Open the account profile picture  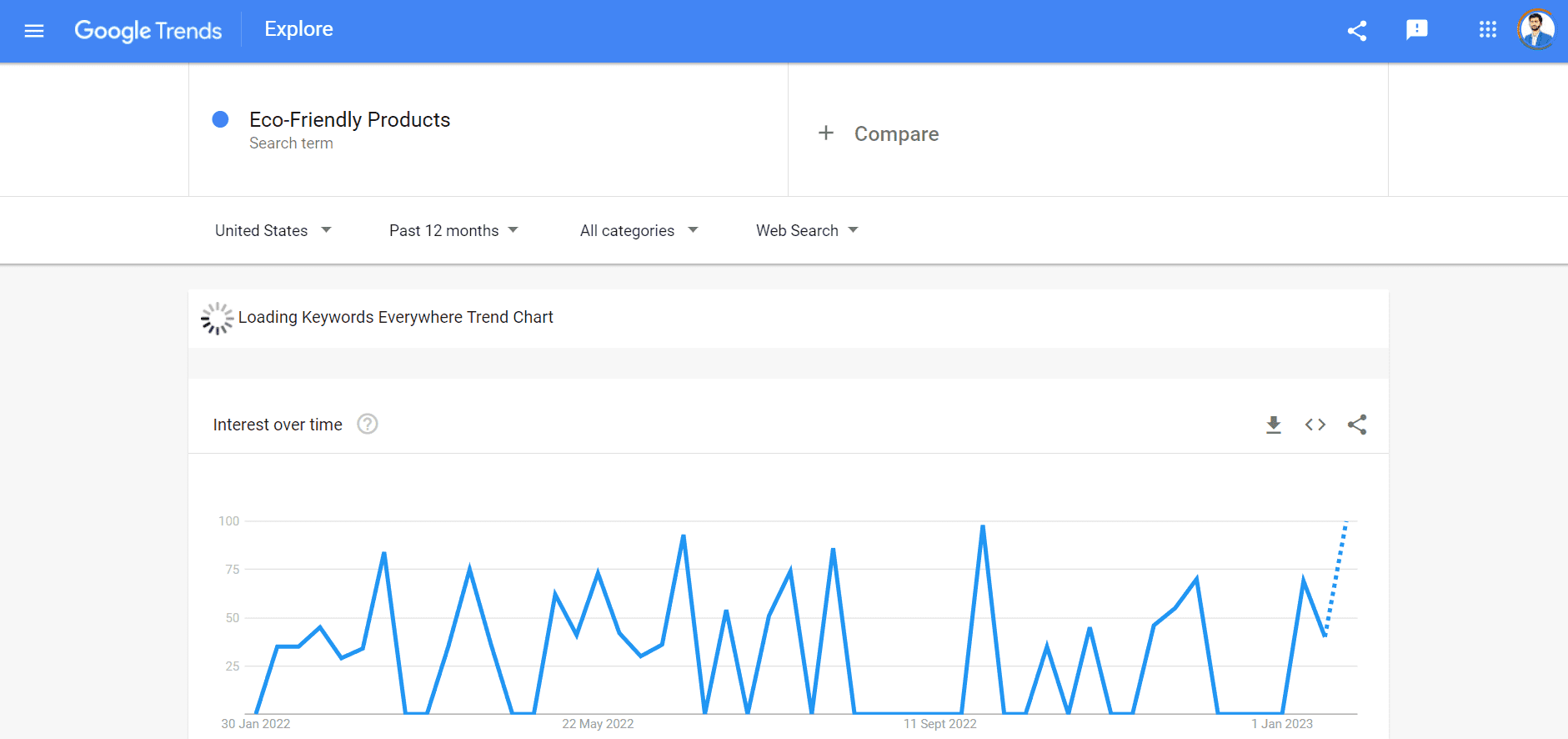point(1535,30)
